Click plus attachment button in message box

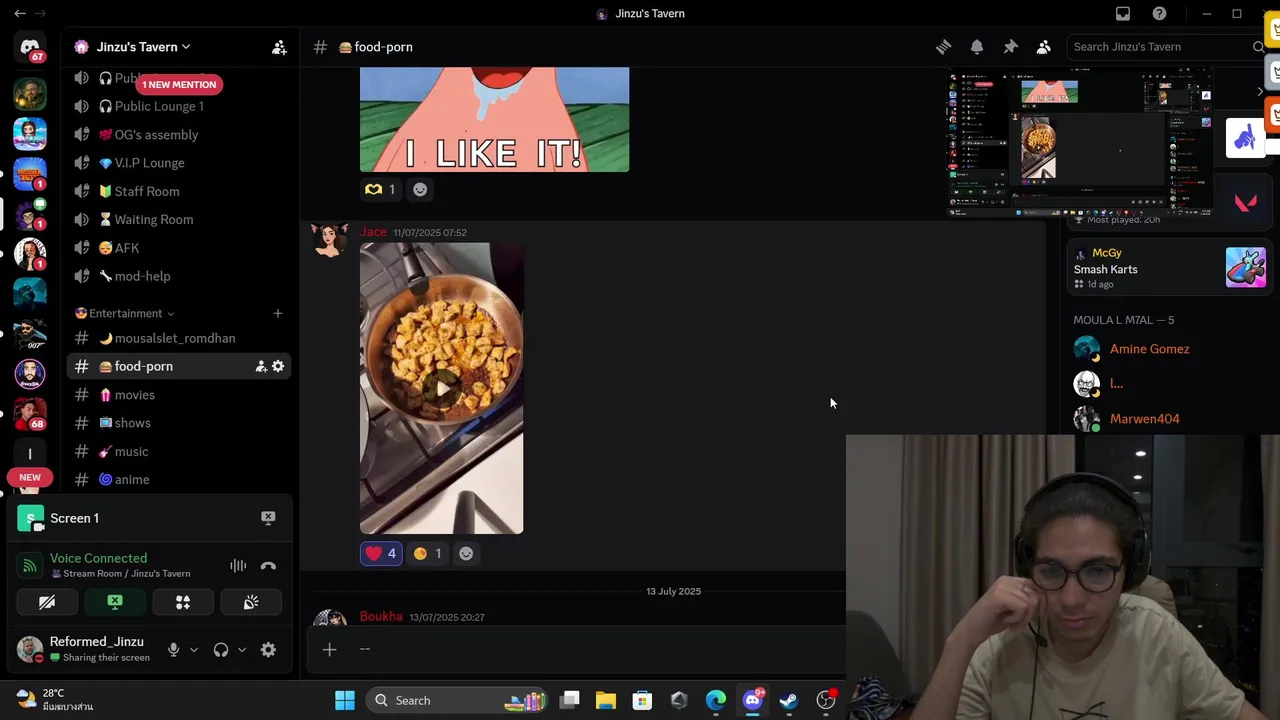[329, 650]
